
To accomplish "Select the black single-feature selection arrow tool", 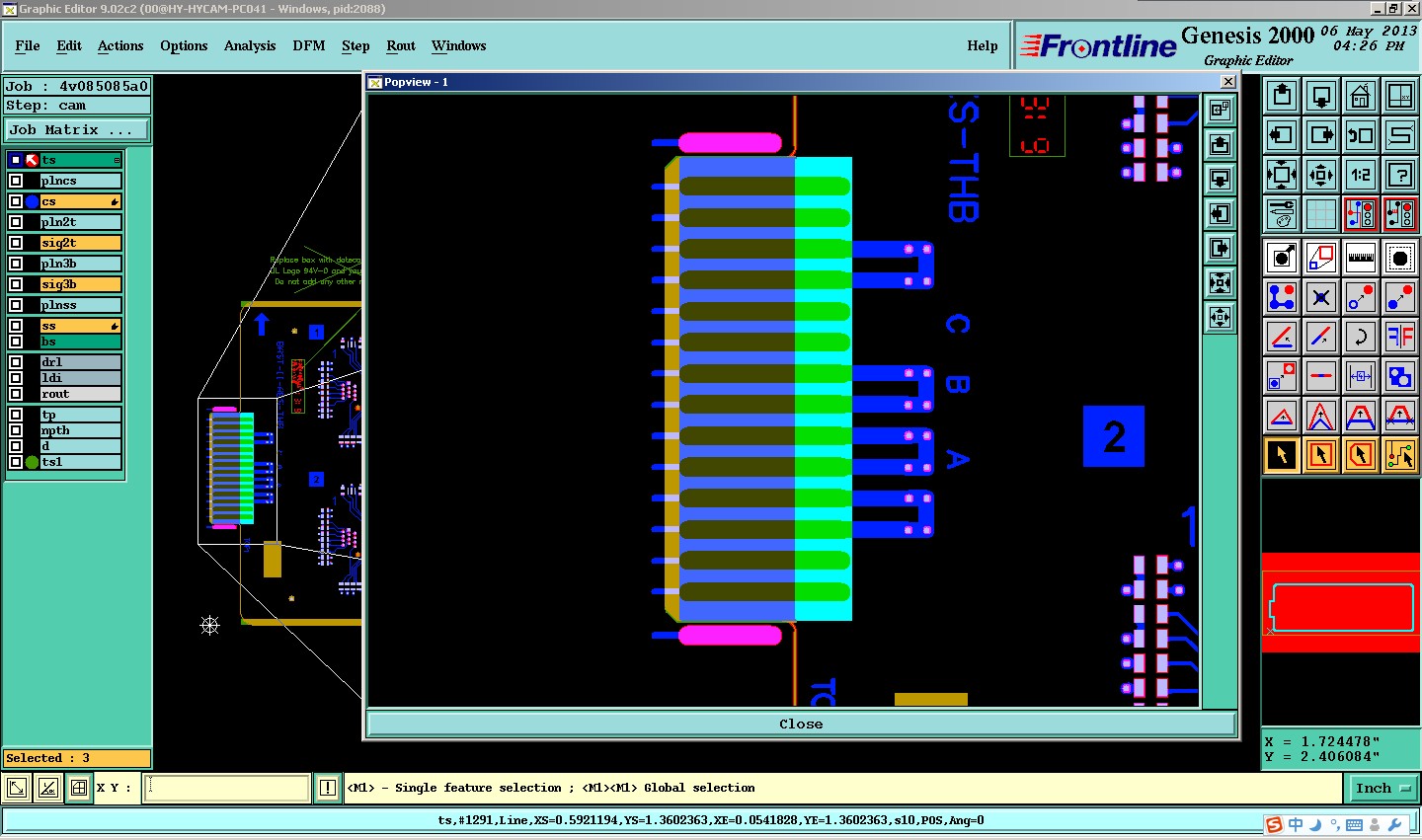I will tap(1282, 455).
